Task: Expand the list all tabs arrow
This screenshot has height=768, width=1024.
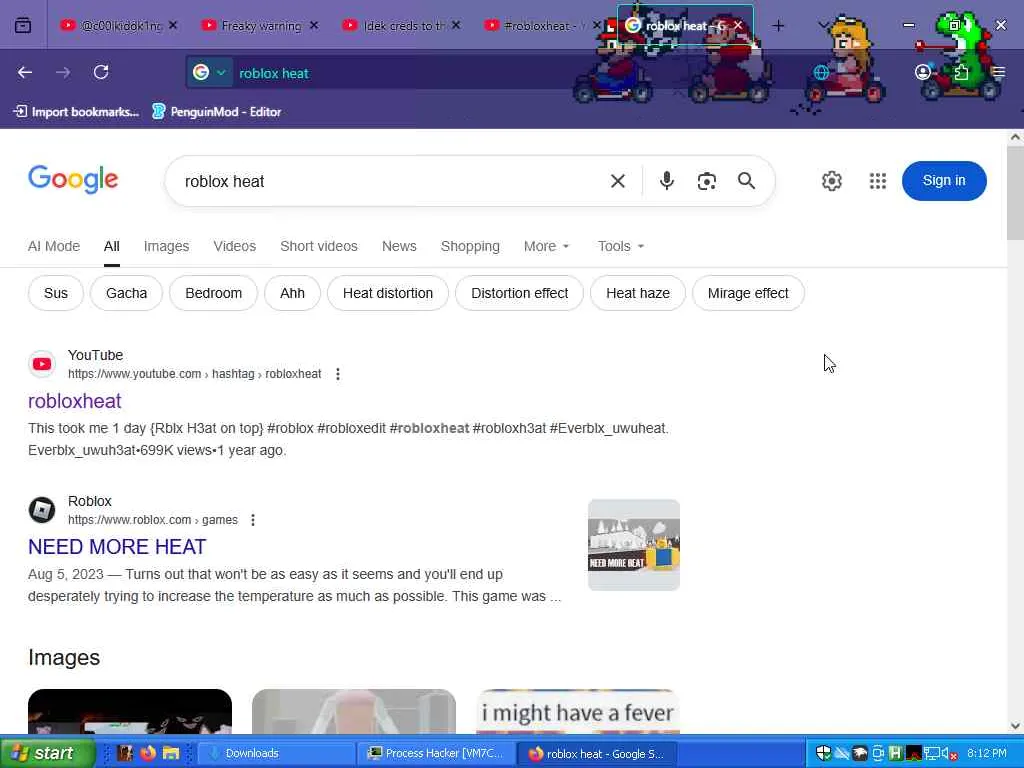Action: click(x=823, y=25)
